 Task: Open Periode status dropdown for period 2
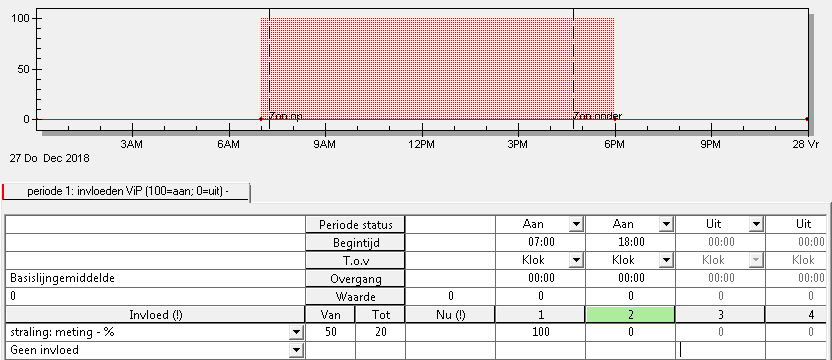pos(666,225)
